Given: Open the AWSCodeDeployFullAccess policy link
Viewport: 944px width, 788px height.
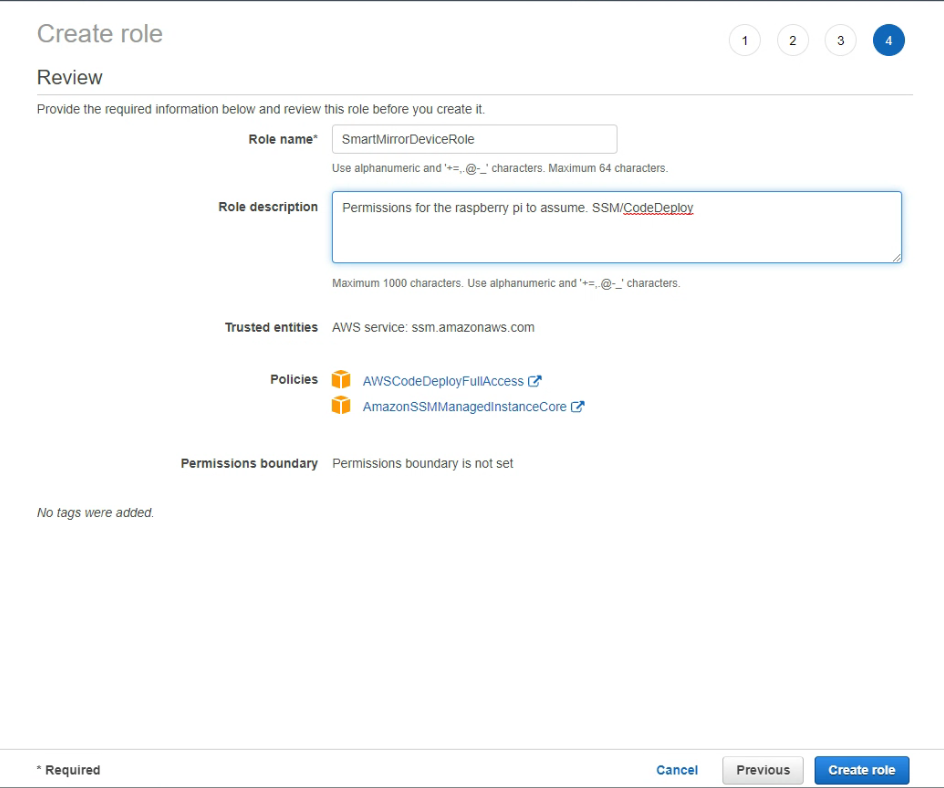Looking at the screenshot, I should pos(443,381).
